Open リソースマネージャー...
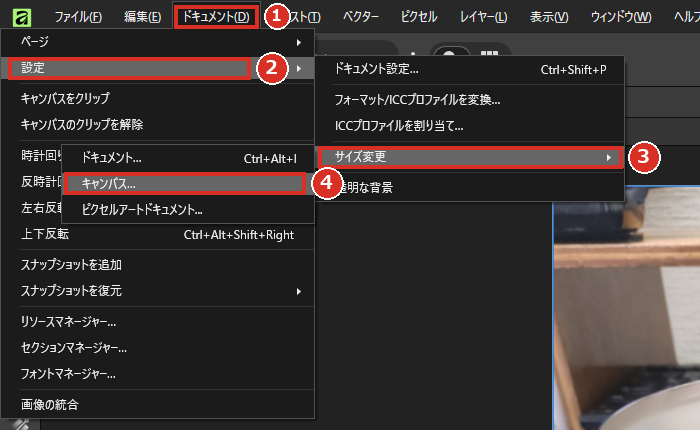Viewport: 700px width, 430px height. coord(158,321)
